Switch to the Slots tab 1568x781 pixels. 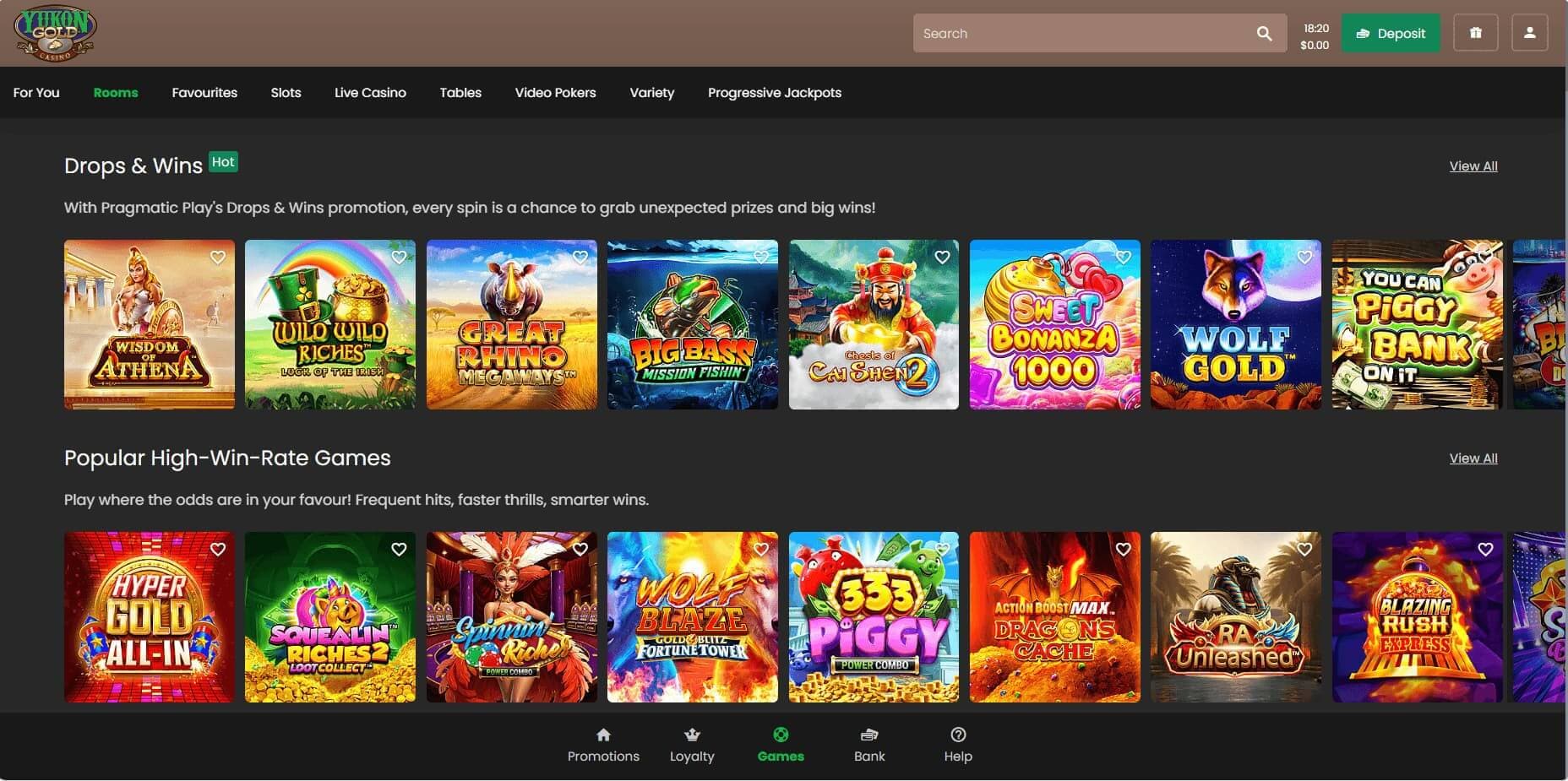point(286,93)
